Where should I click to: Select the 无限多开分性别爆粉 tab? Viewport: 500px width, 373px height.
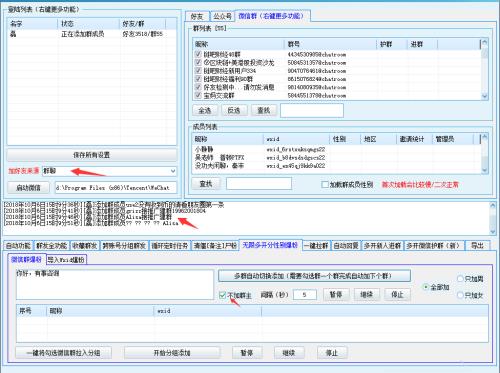[x=270, y=245]
